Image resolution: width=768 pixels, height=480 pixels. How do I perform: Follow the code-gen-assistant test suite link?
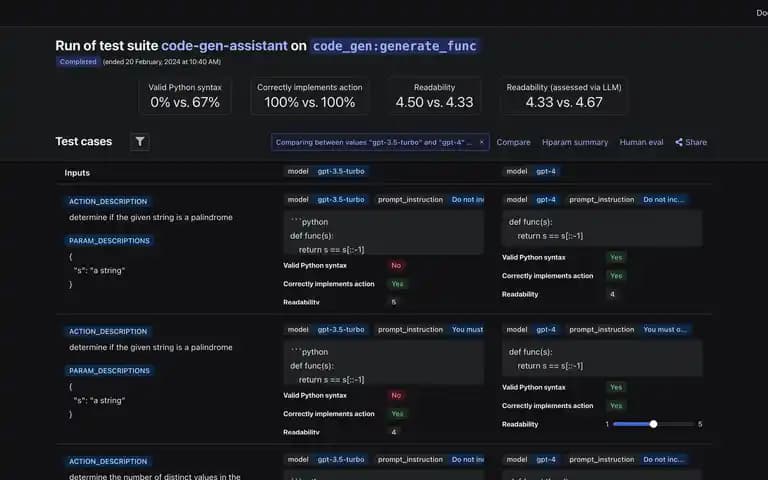[x=224, y=46]
